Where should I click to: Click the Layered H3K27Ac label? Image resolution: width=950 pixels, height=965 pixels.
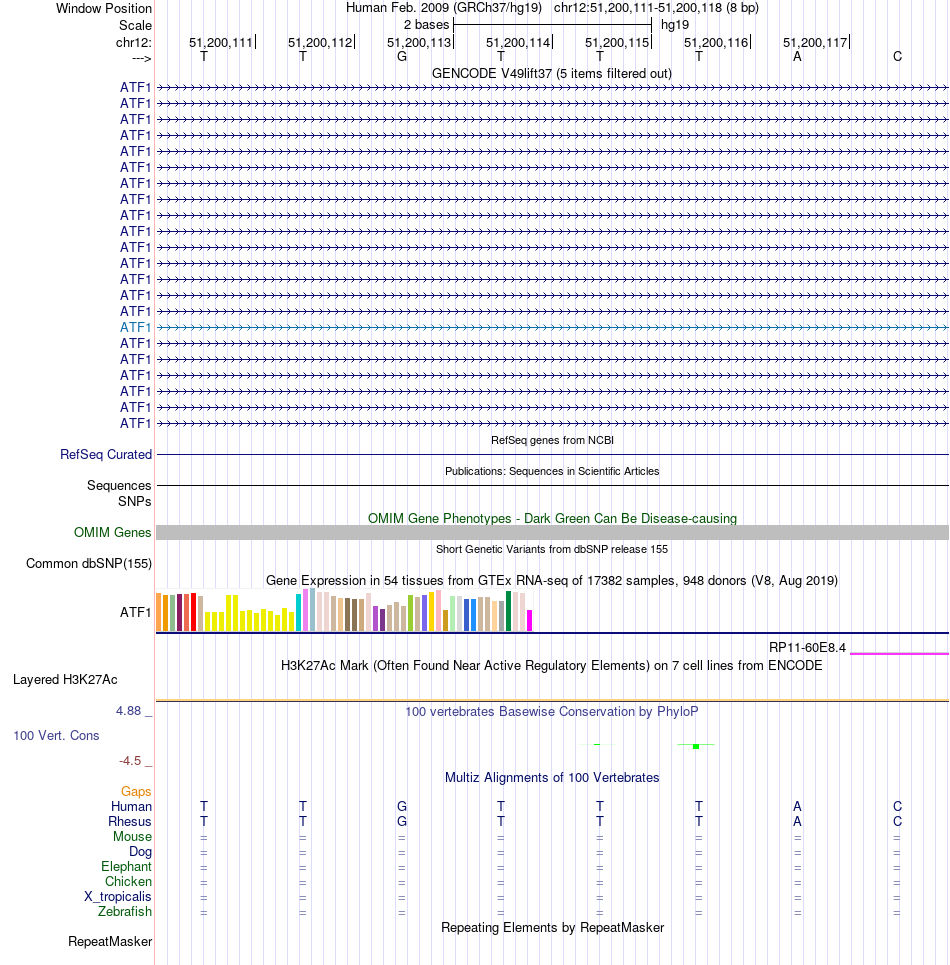point(65,679)
